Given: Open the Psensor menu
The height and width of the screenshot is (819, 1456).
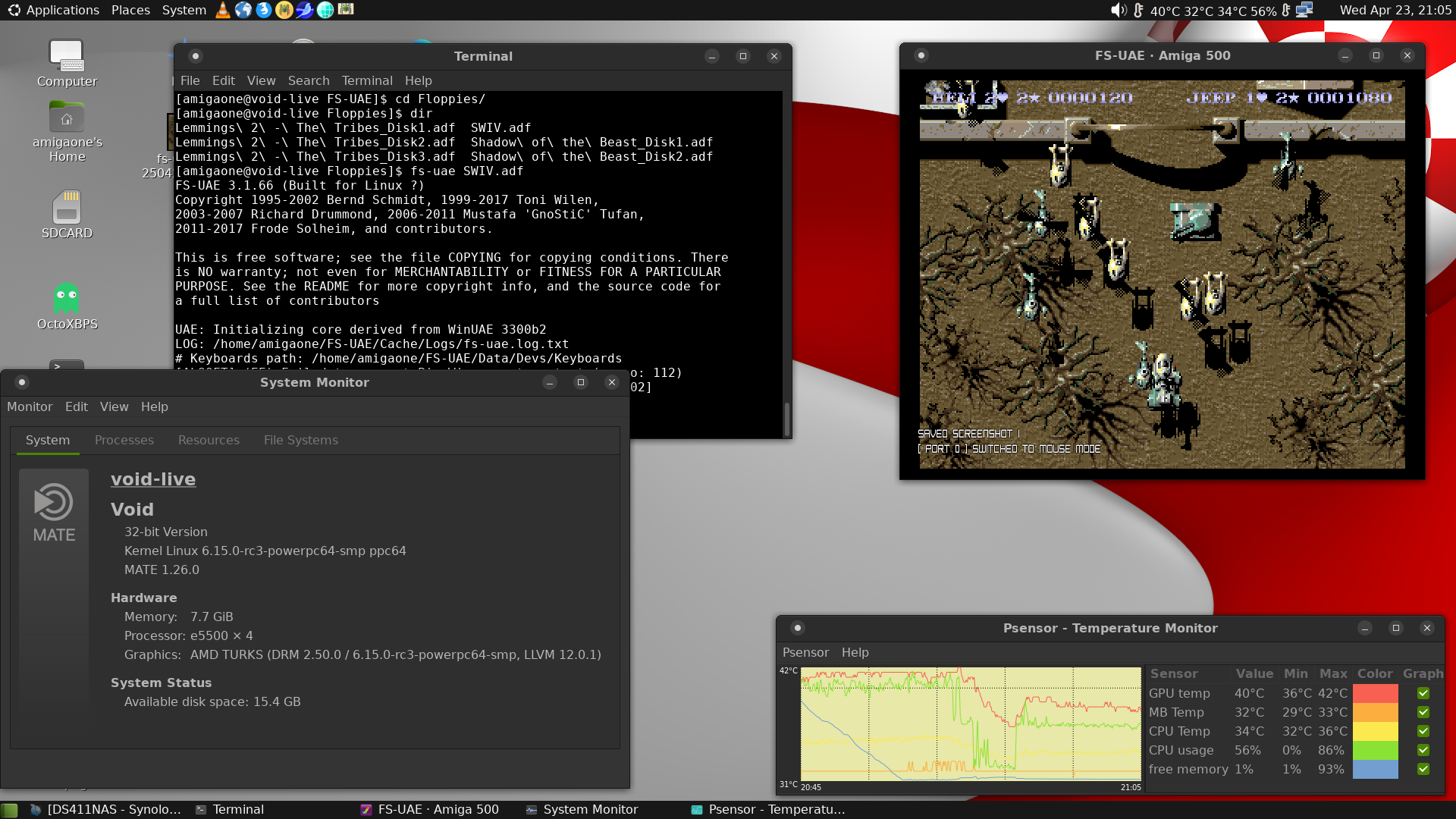Looking at the screenshot, I should 805,652.
